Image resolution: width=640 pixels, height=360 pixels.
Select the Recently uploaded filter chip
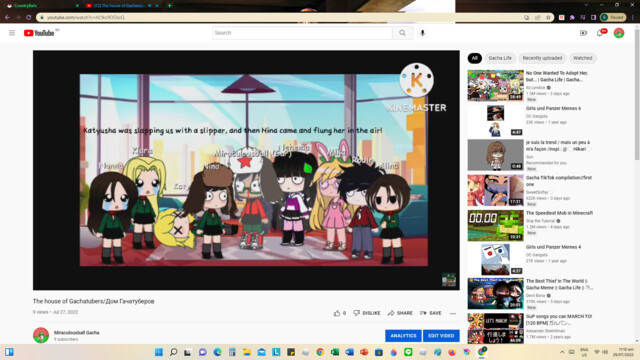click(542, 58)
